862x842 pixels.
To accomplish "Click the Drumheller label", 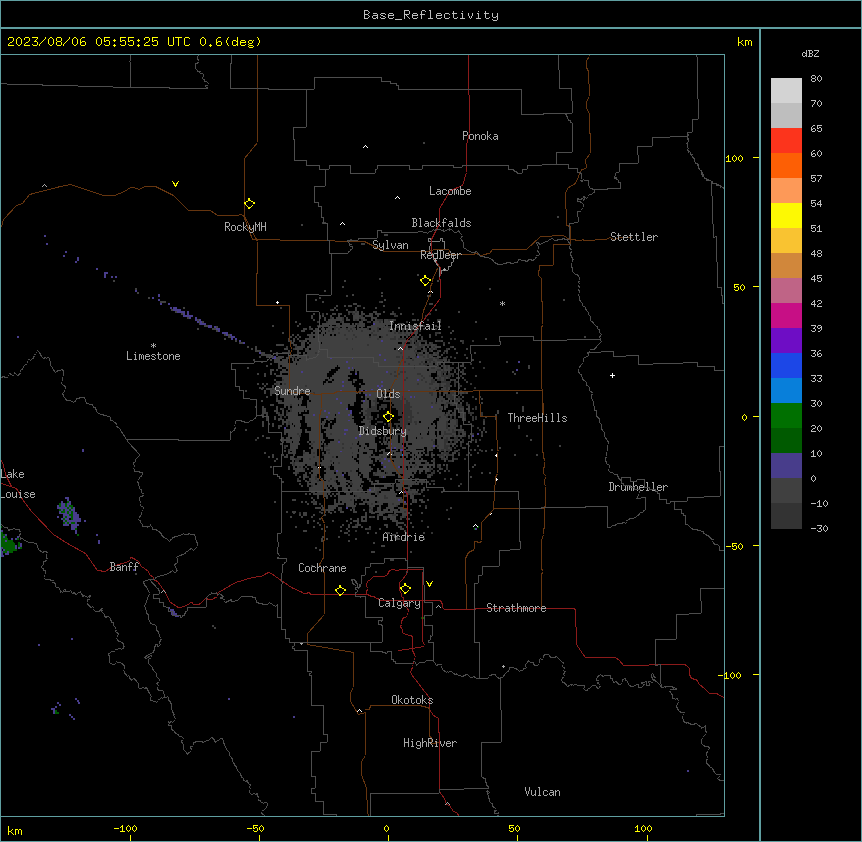I will (x=638, y=487).
